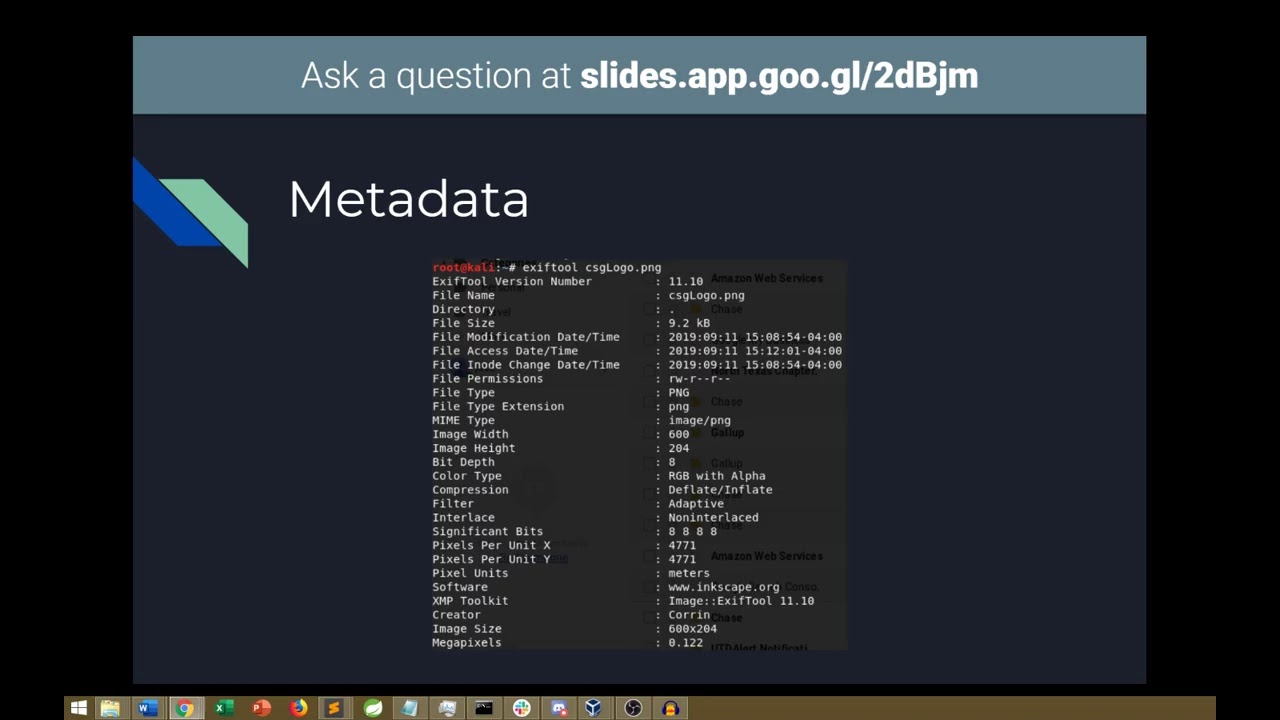Select the MIME type value "image/png"
The height and width of the screenshot is (720, 1280).
pos(699,421)
